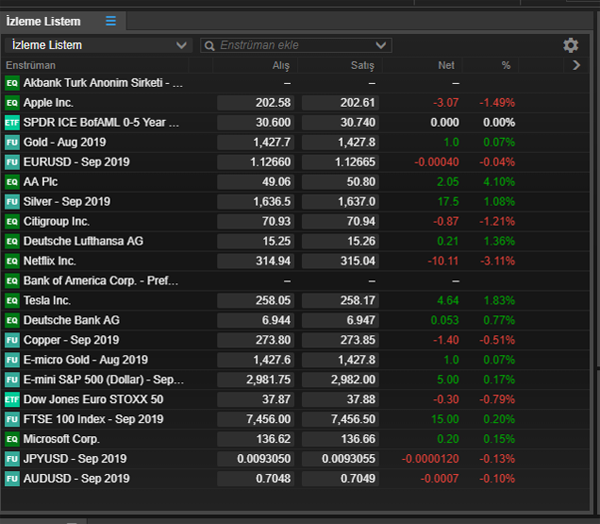The height and width of the screenshot is (524, 600).
Task: Click the EQ icon next to Netflix Inc.
Action: tap(12, 261)
